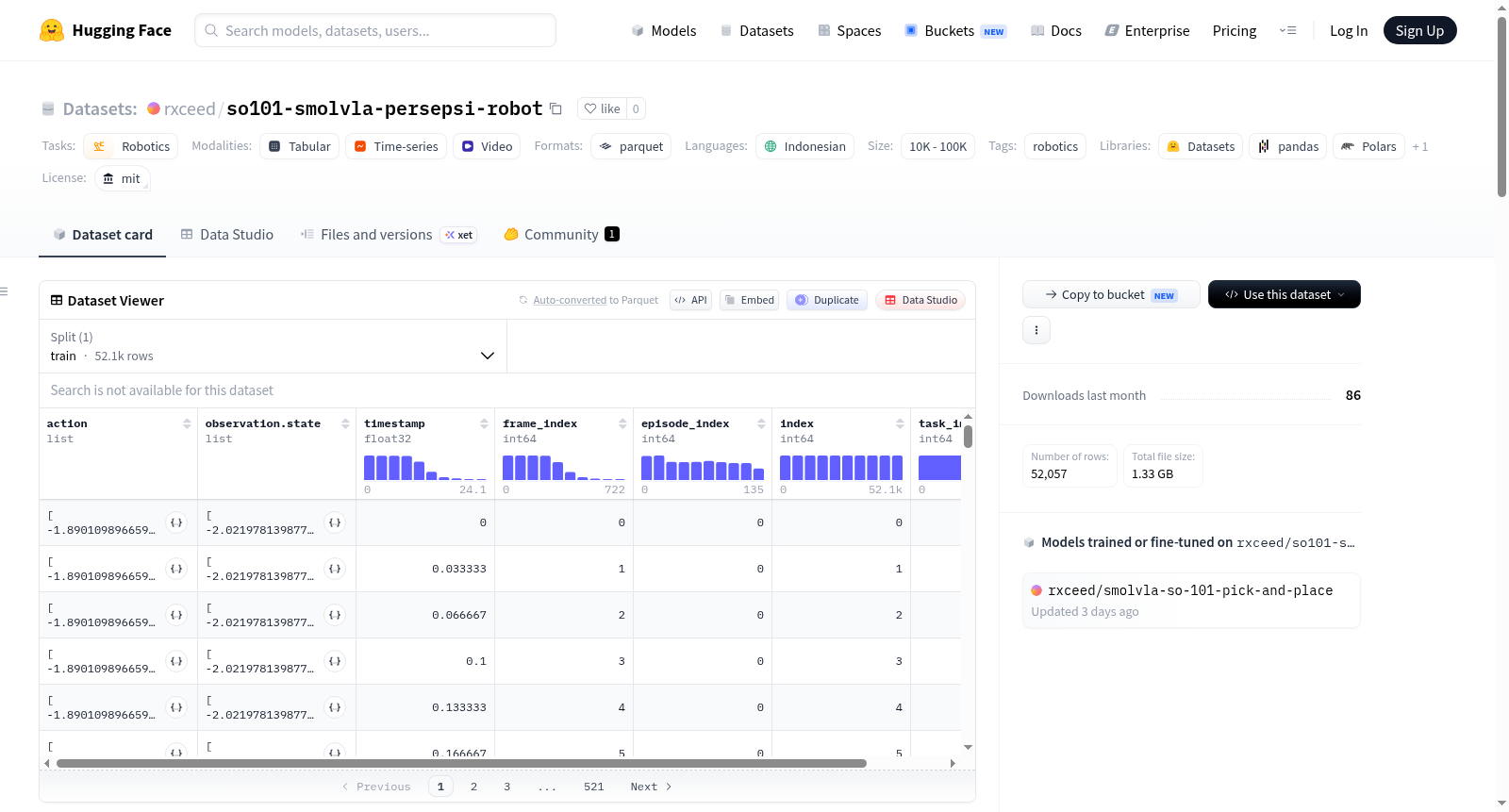The image size is (1509, 812).
Task: Open the Data Studio tab
Action: point(227,235)
